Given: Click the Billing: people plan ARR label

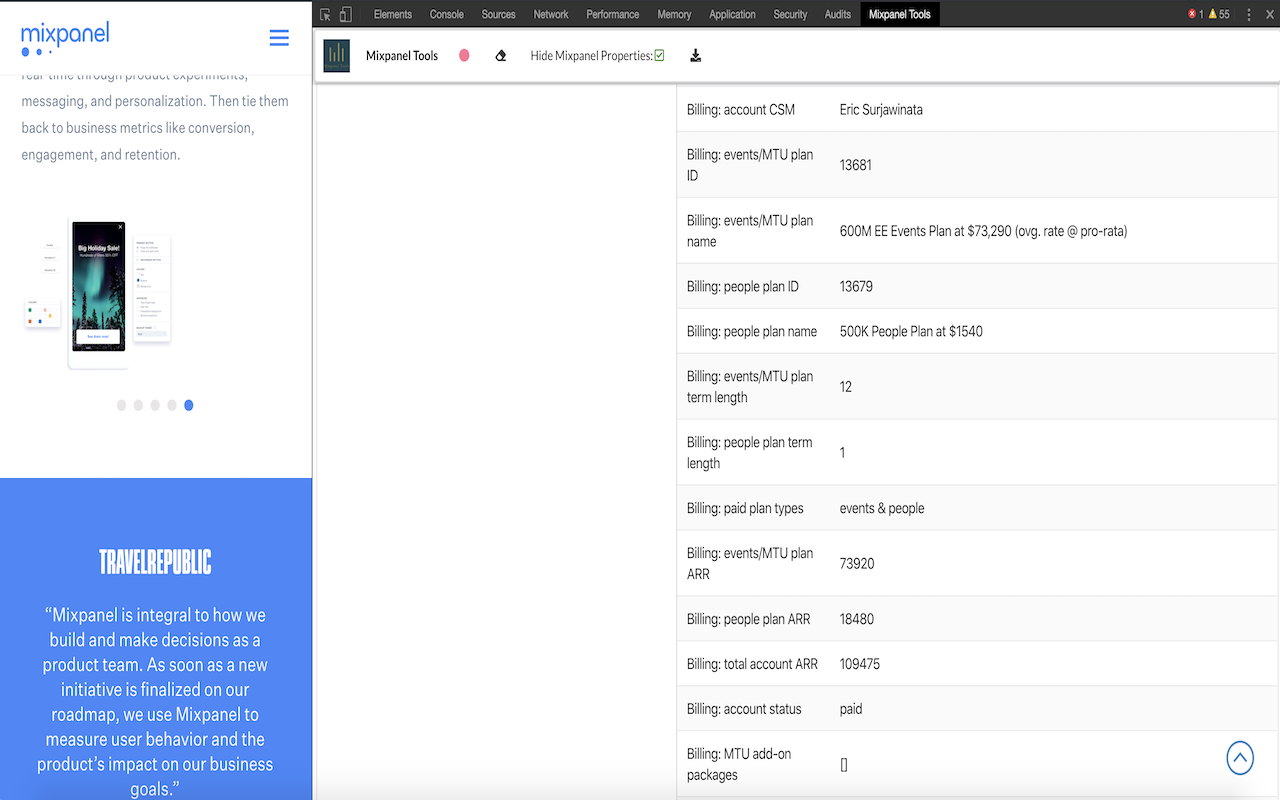Looking at the screenshot, I should [x=749, y=619].
